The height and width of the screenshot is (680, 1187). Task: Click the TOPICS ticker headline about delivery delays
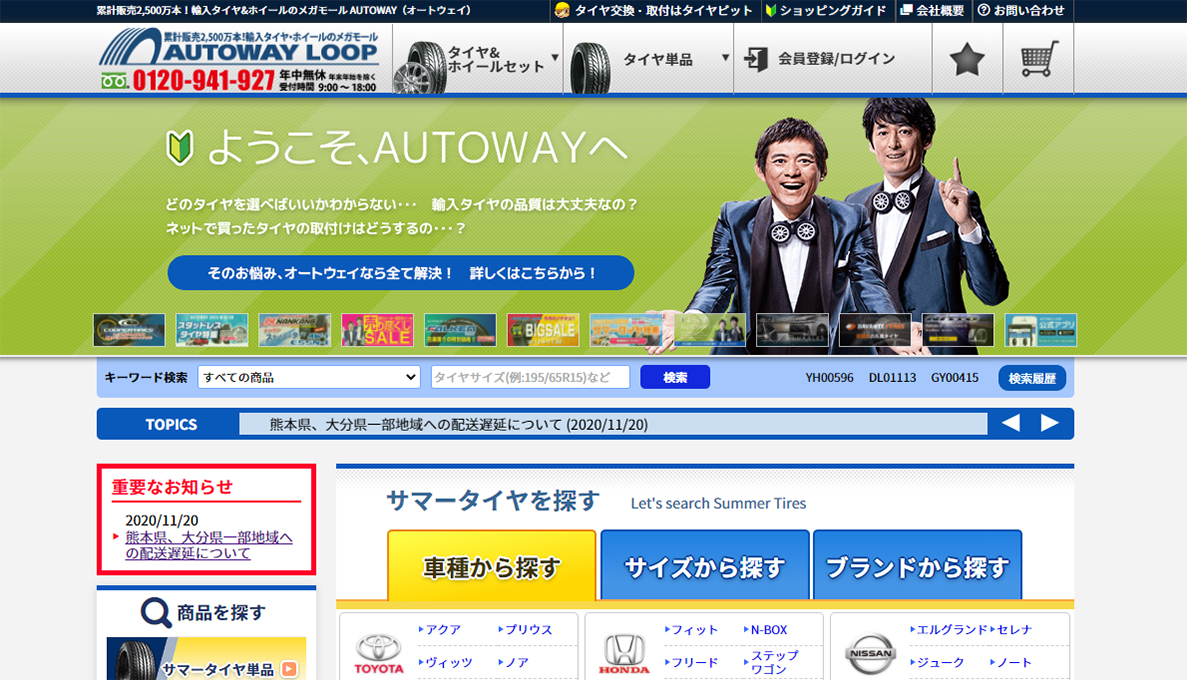pos(459,425)
